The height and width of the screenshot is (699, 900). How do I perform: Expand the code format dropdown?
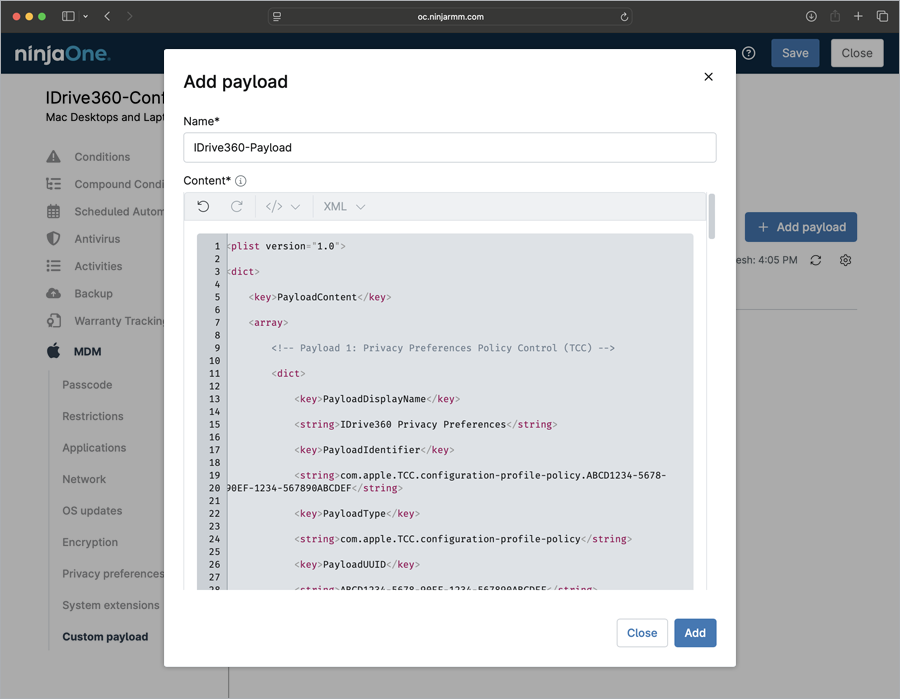(x=283, y=207)
